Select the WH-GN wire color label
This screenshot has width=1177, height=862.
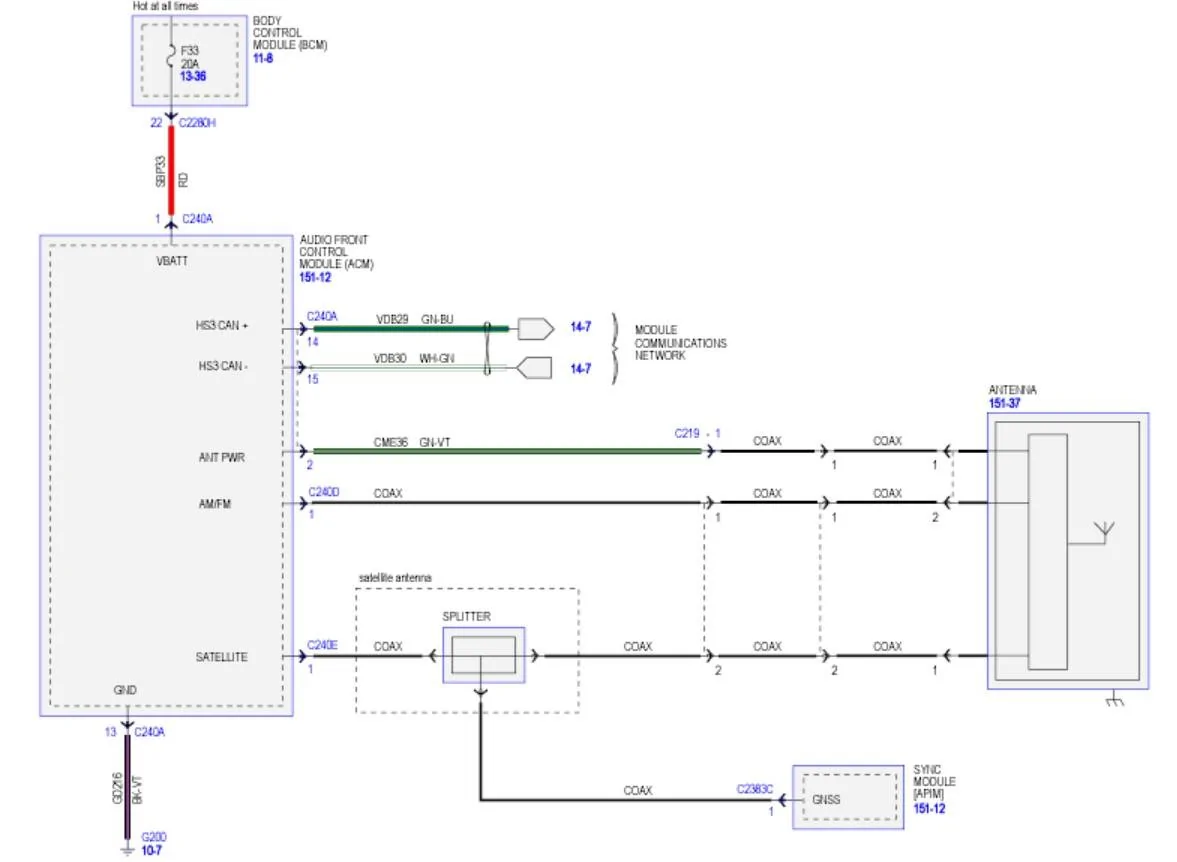pos(437,358)
